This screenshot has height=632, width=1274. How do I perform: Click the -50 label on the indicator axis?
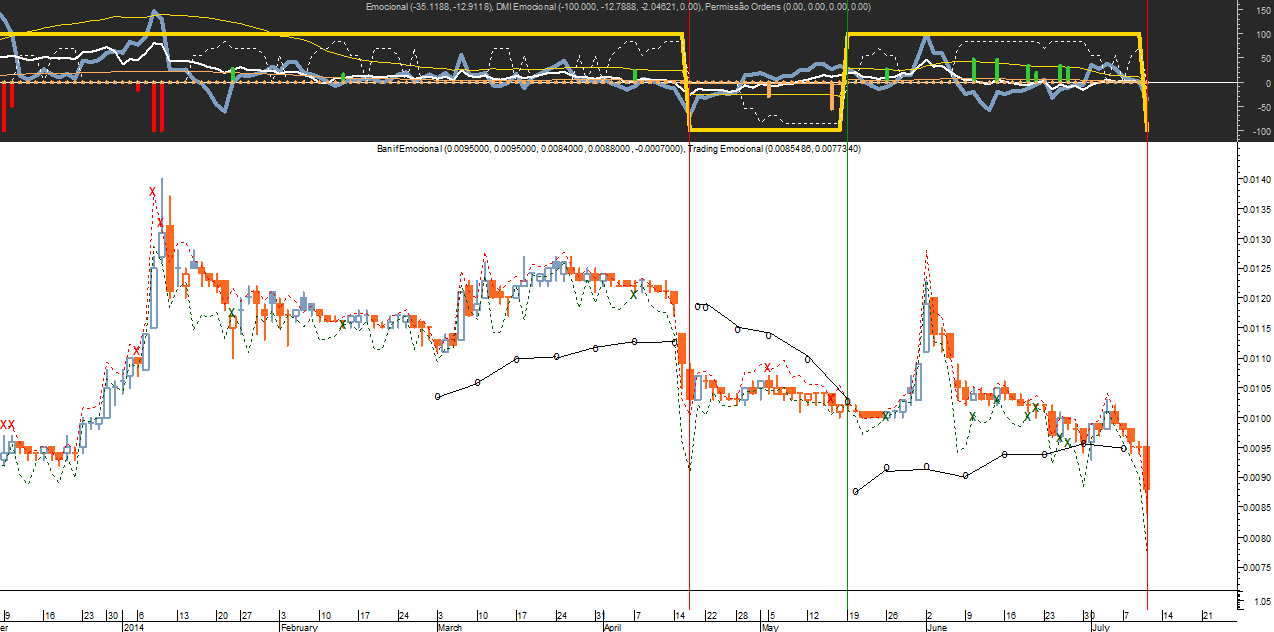(1264, 108)
